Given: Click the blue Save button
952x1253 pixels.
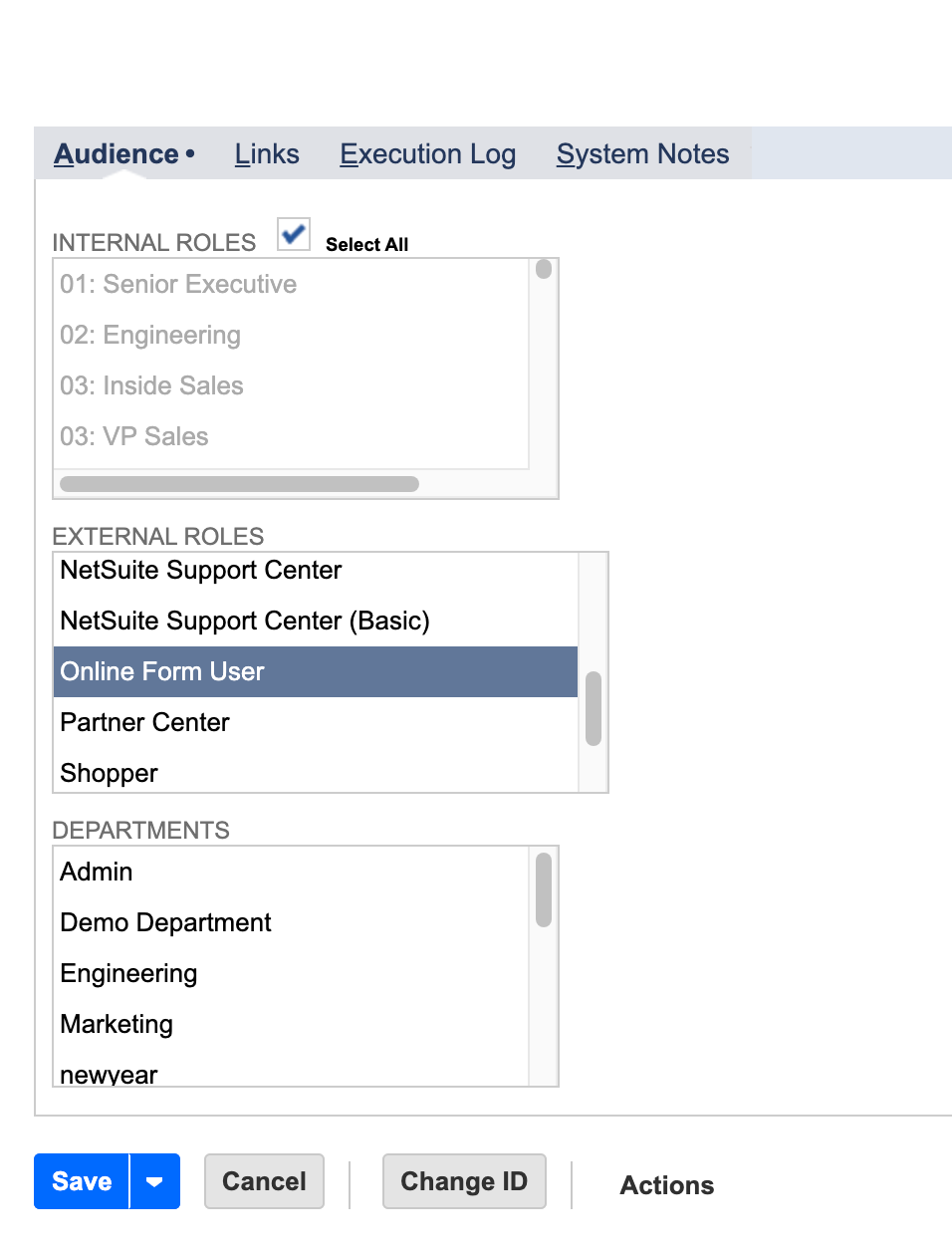Looking at the screenshot, I should [82, 1182].
